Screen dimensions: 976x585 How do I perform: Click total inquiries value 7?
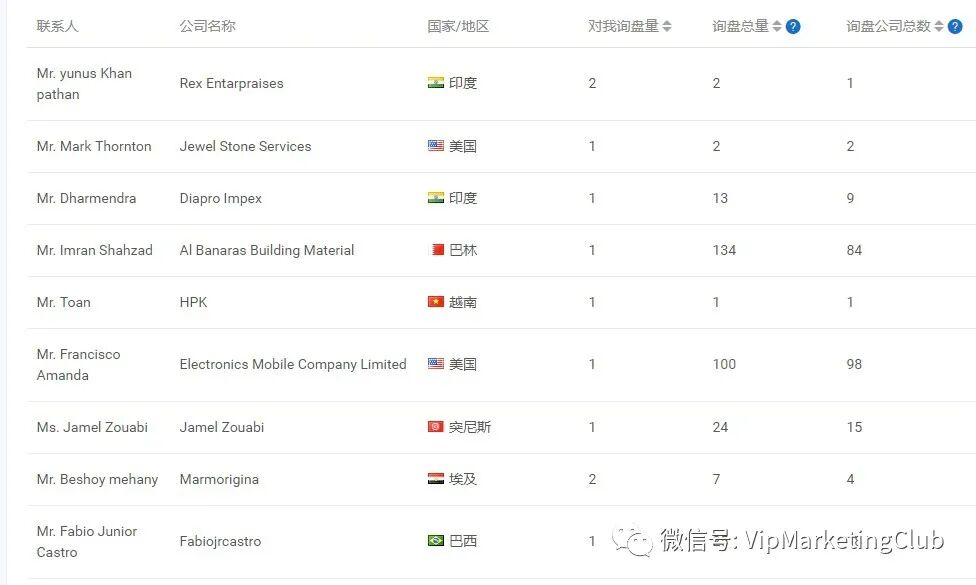716,479
